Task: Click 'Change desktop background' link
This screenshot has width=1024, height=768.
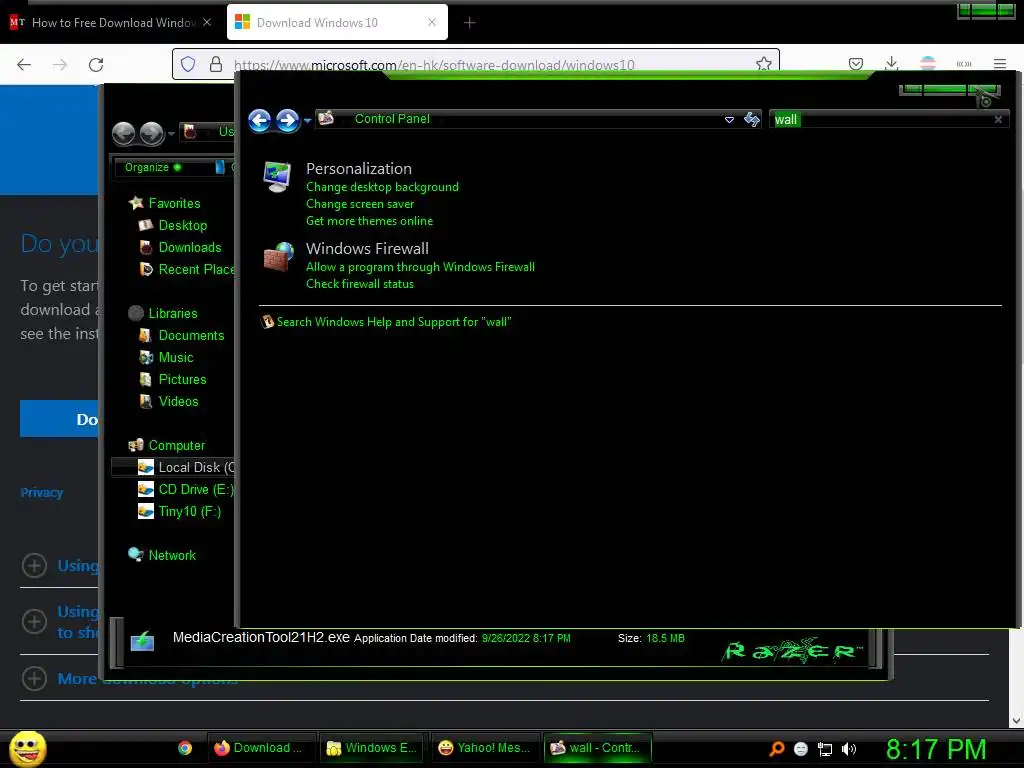Action: 382,187
